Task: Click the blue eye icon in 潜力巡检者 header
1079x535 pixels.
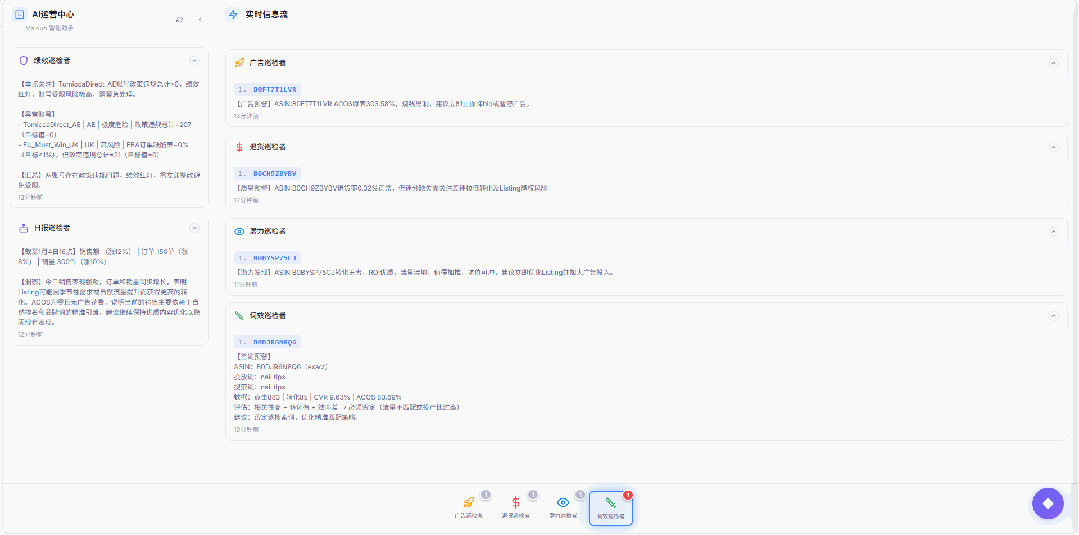Action: (x=239, y=231)
